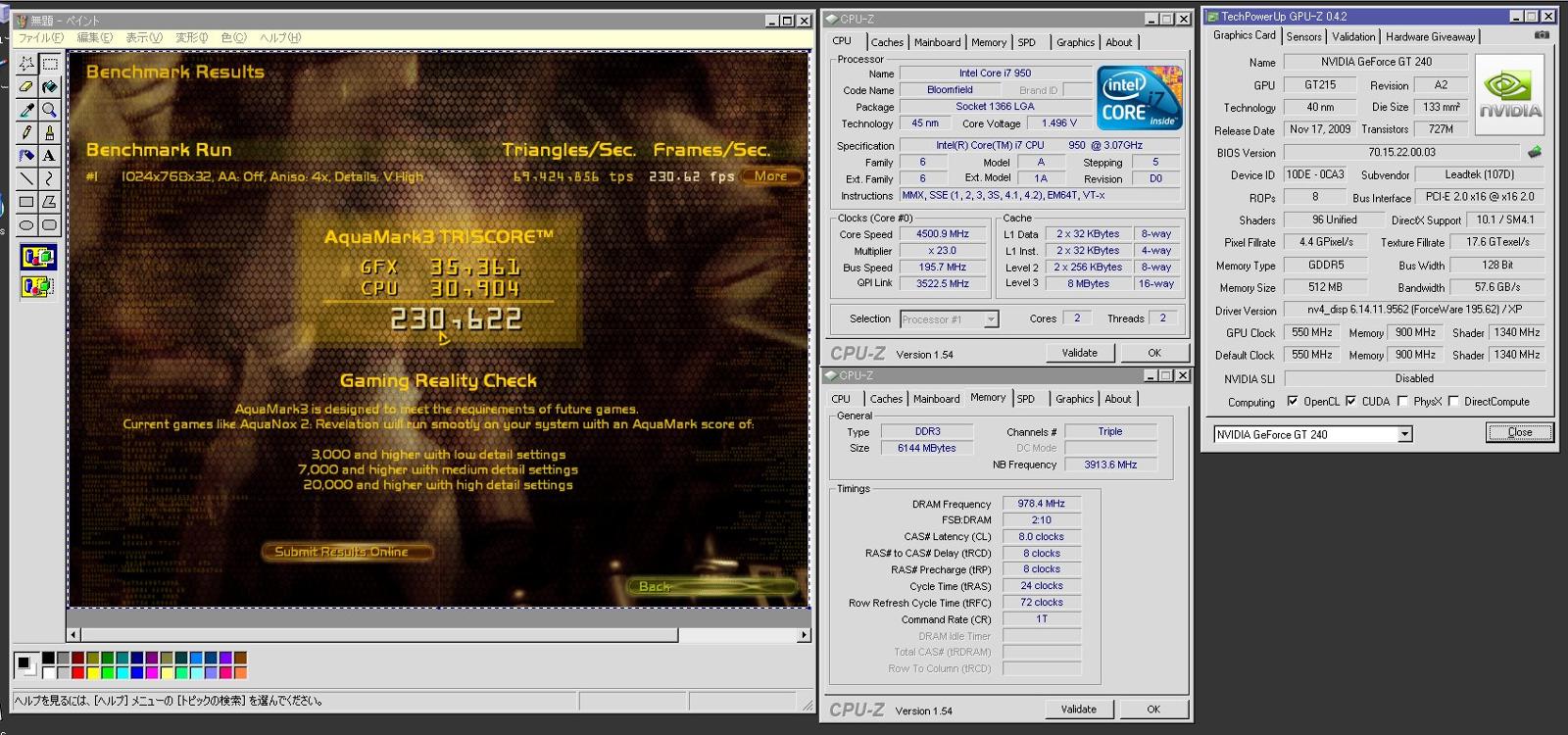This screenshot has height=735, width=1568.
Task: Choose the Fill With Color bucket tool
Action: pos(49,86)
